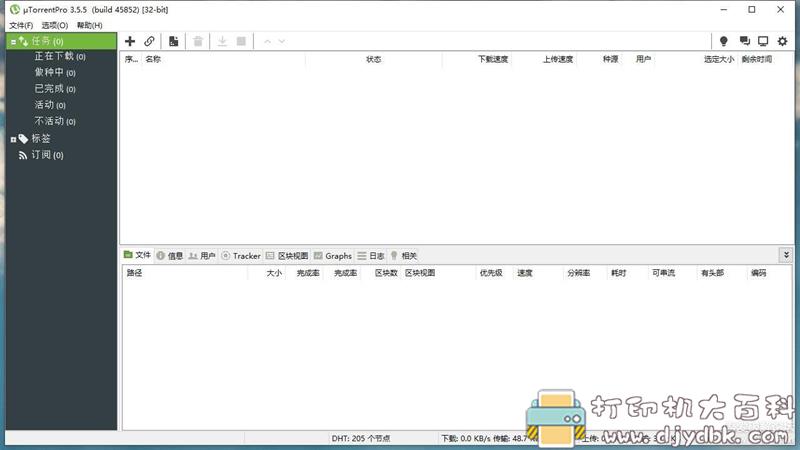Screen dimensions: 800x450
Task: Sort files by 区块数 column header
Action: coord(386,273)
